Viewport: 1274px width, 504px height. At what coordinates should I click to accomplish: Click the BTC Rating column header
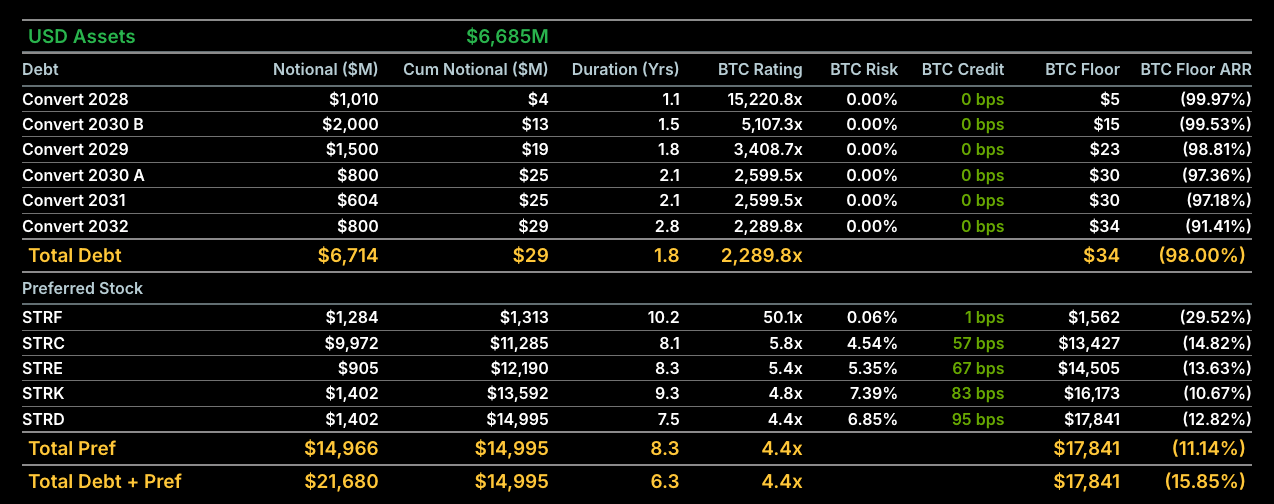click(x=760, y=70)
